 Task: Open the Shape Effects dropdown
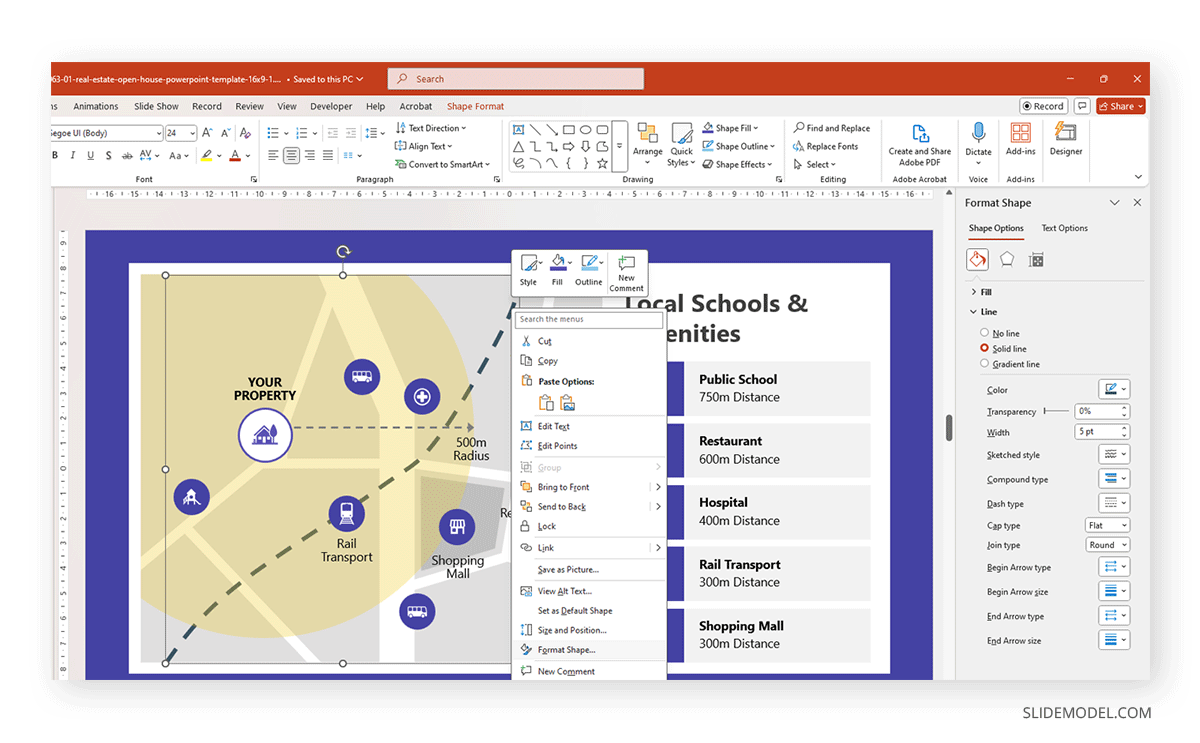pos(737,164)
